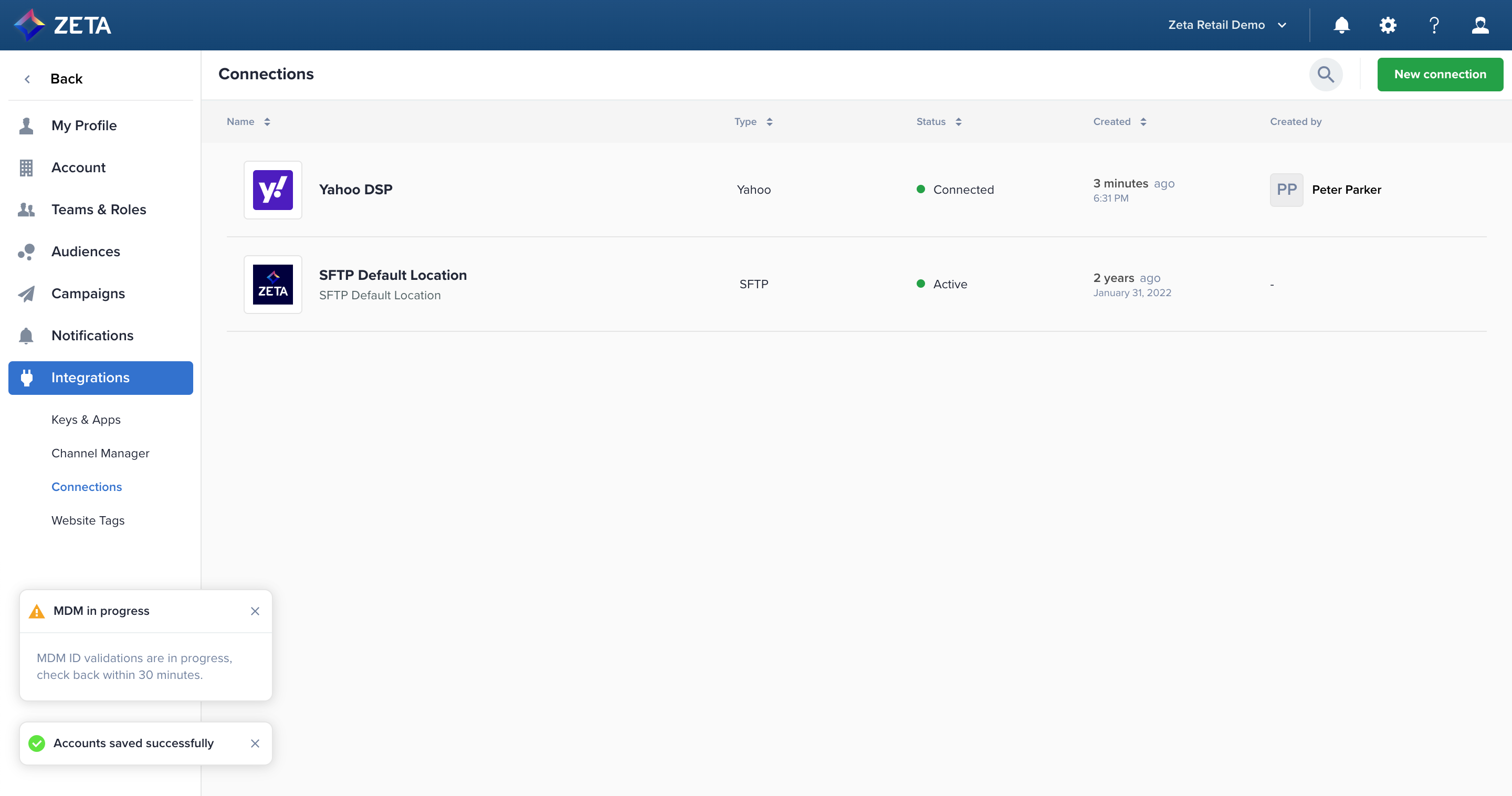Viewport: 1512px width, 796px height.
Task: Click the New connection button
Action: [x=1439, y=75]
